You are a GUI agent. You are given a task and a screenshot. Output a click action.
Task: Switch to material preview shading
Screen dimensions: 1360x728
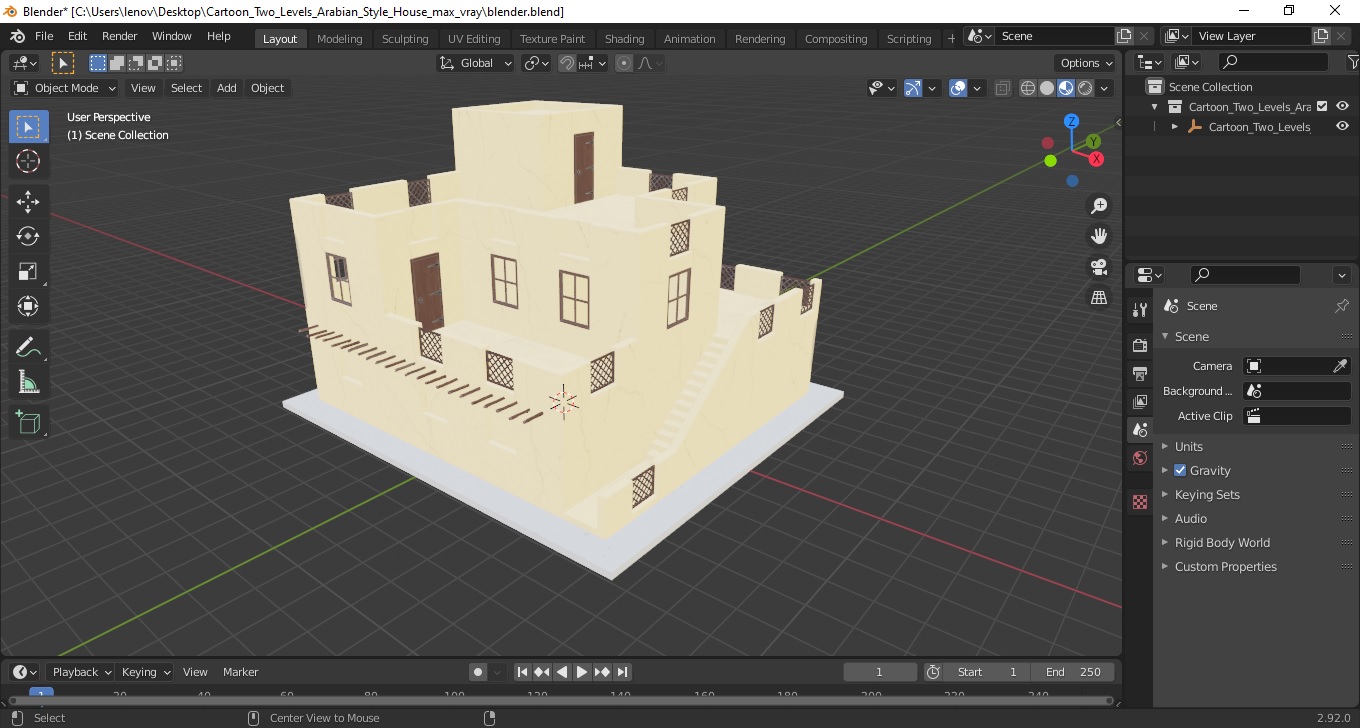(1066, 88)
